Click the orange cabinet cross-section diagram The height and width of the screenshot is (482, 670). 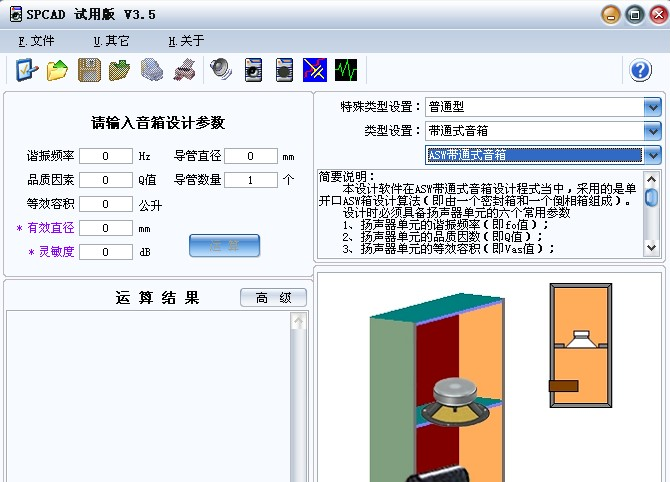581,345
